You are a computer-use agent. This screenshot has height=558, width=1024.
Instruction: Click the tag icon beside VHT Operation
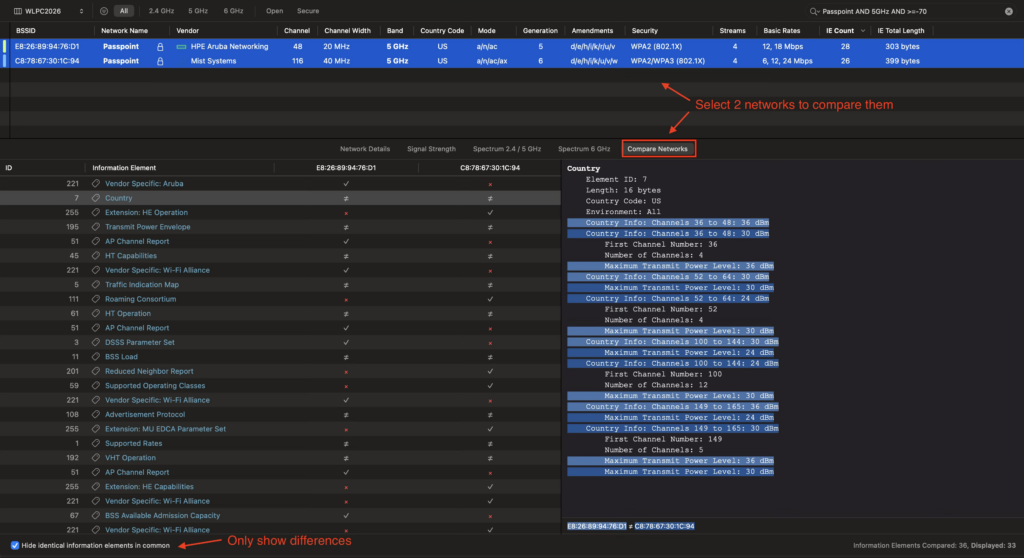(x=96, y=458)
